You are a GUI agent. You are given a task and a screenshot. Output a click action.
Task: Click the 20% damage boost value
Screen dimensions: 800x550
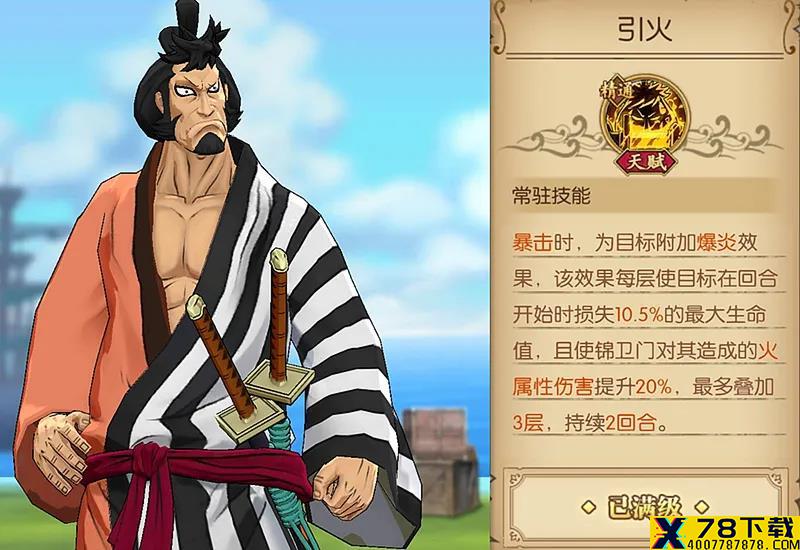click(654, 387)
